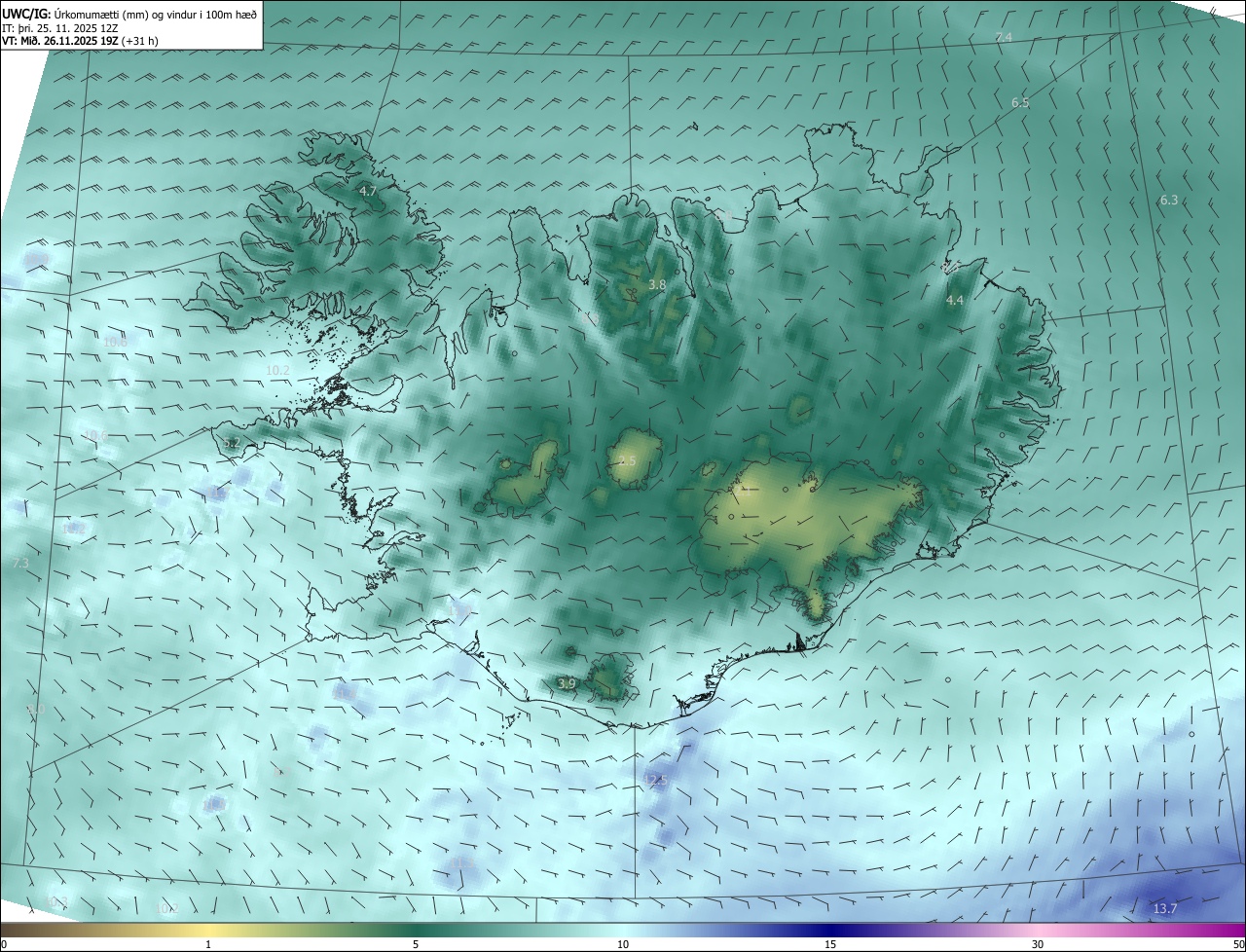The height and width of the screenshot is (952, 1246).
Task: Click the 4.4 value label in east Iceland
Action: click(x=955, y=301)
